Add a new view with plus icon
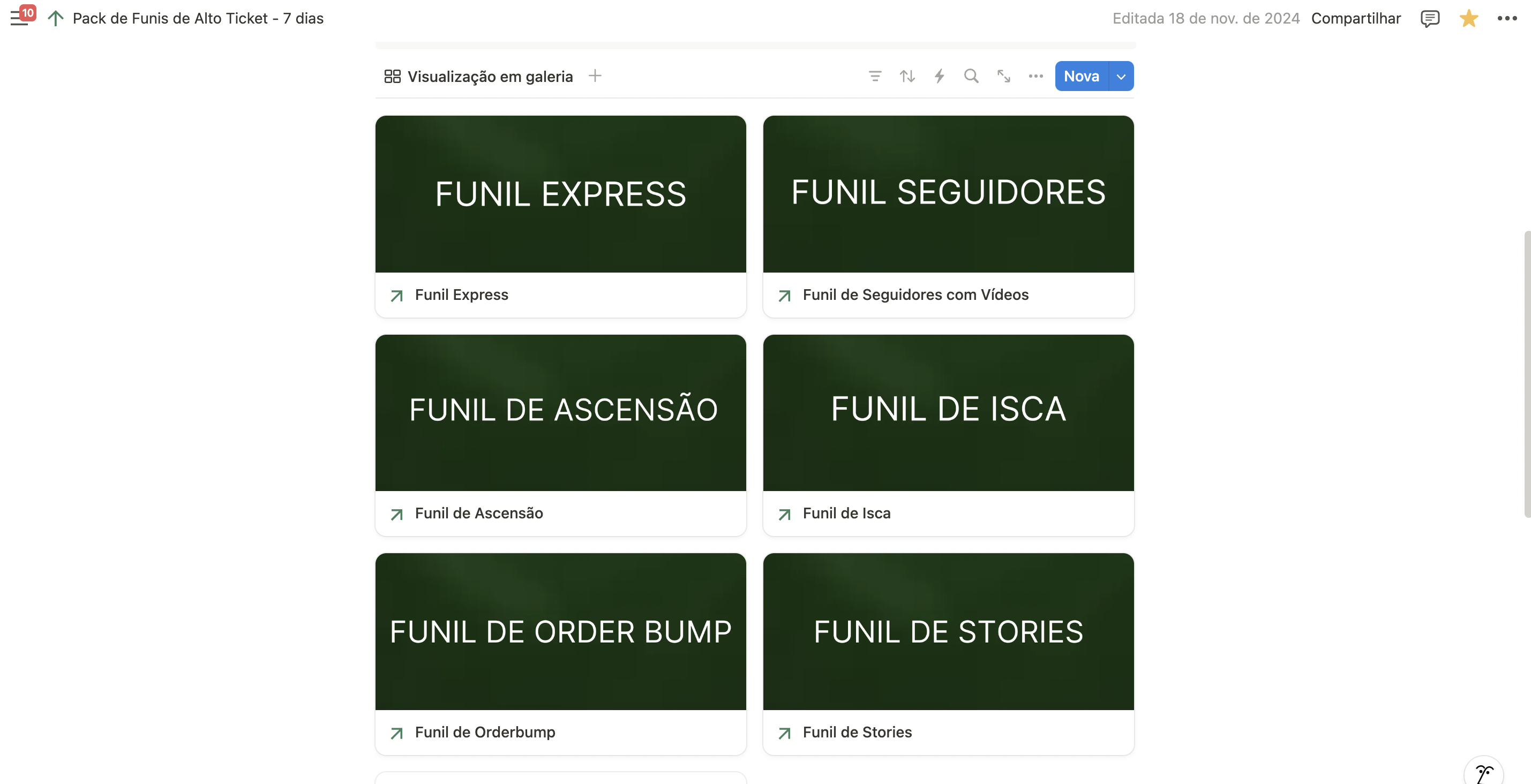Screen dimensions: 1531x784 click(x=595, y=76)
